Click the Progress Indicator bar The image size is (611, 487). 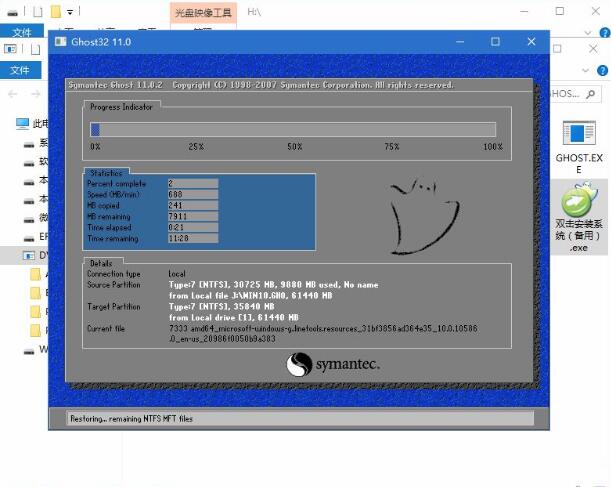pyautogui.click(x=293, y=129)
